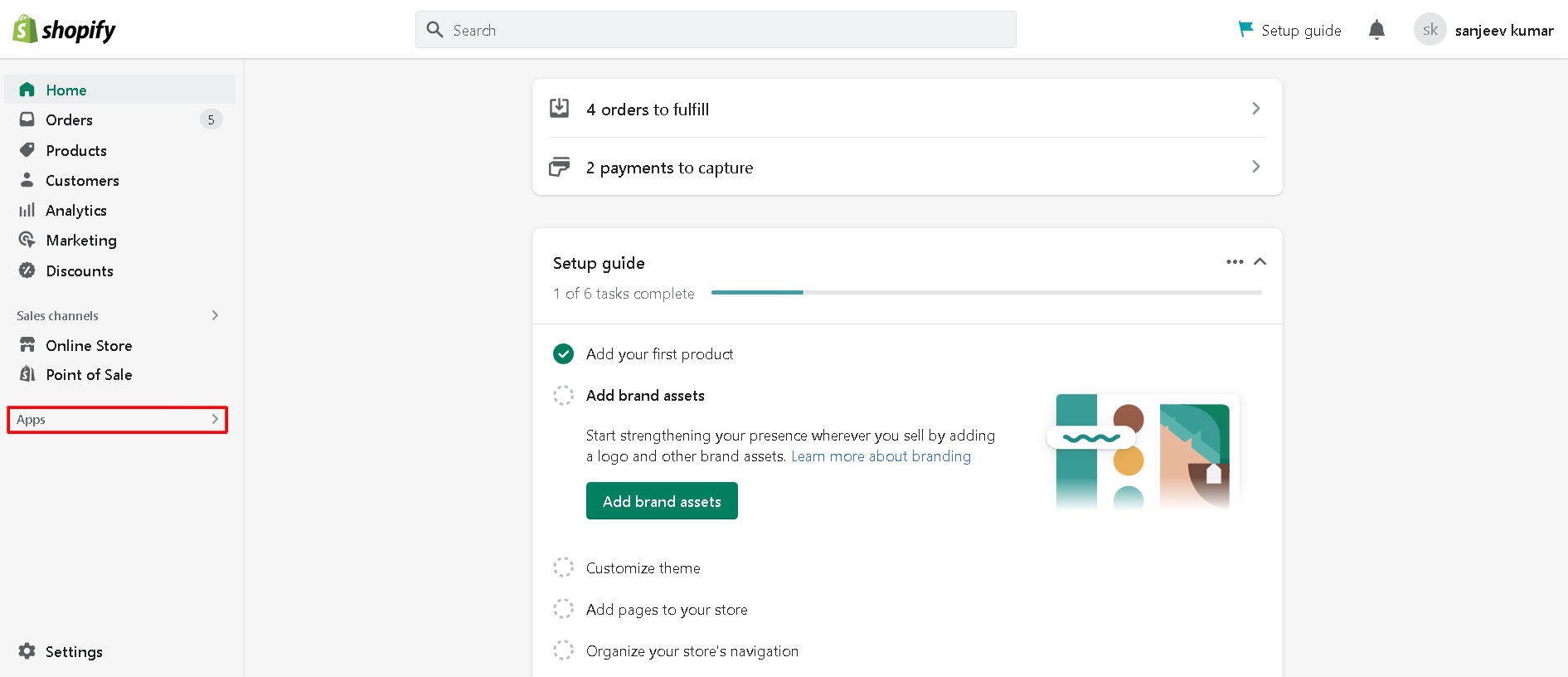Open the 4 orders to fulfill text
Viewport: 1568px width, 677px height.
(648, 109)
